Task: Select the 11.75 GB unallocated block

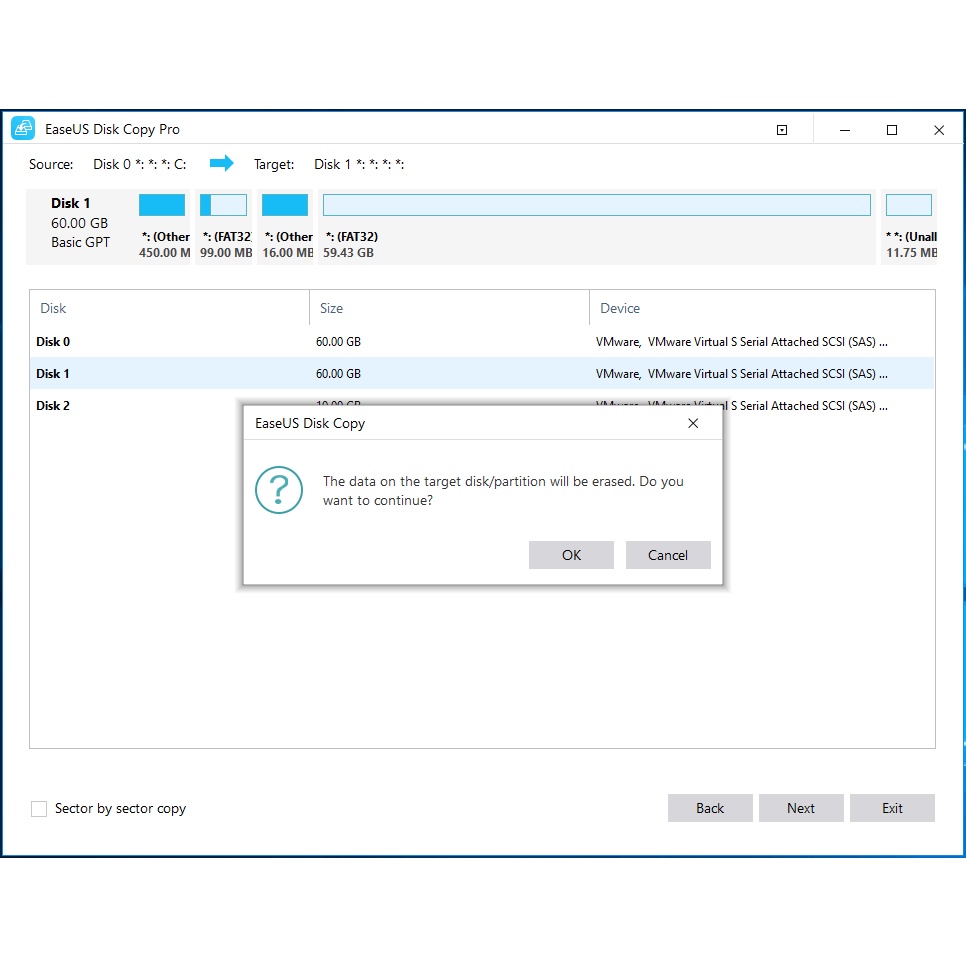Action: pos(909,204)
